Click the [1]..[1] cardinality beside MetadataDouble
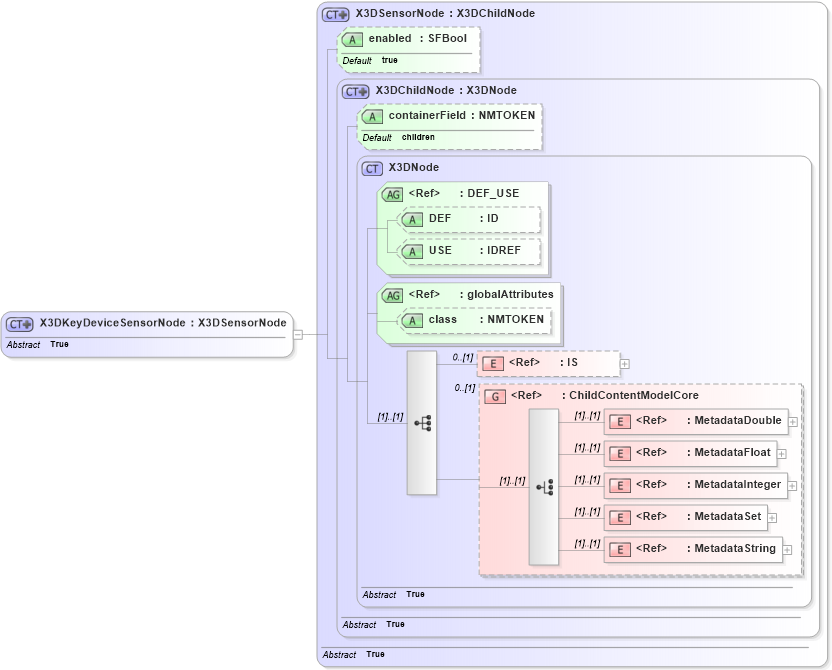This screenshot has width=832, height=670. 587,415
